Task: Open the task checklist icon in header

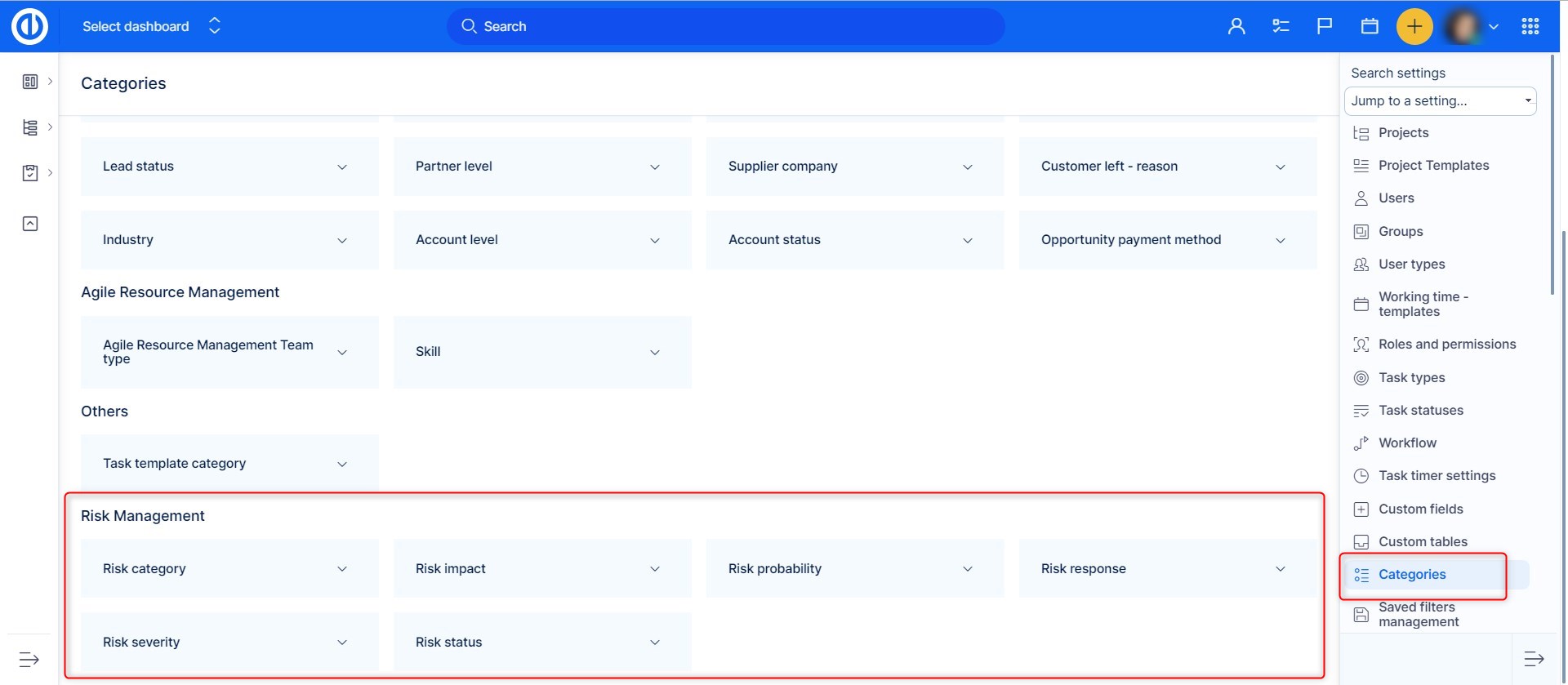Action: point(1281,26)
